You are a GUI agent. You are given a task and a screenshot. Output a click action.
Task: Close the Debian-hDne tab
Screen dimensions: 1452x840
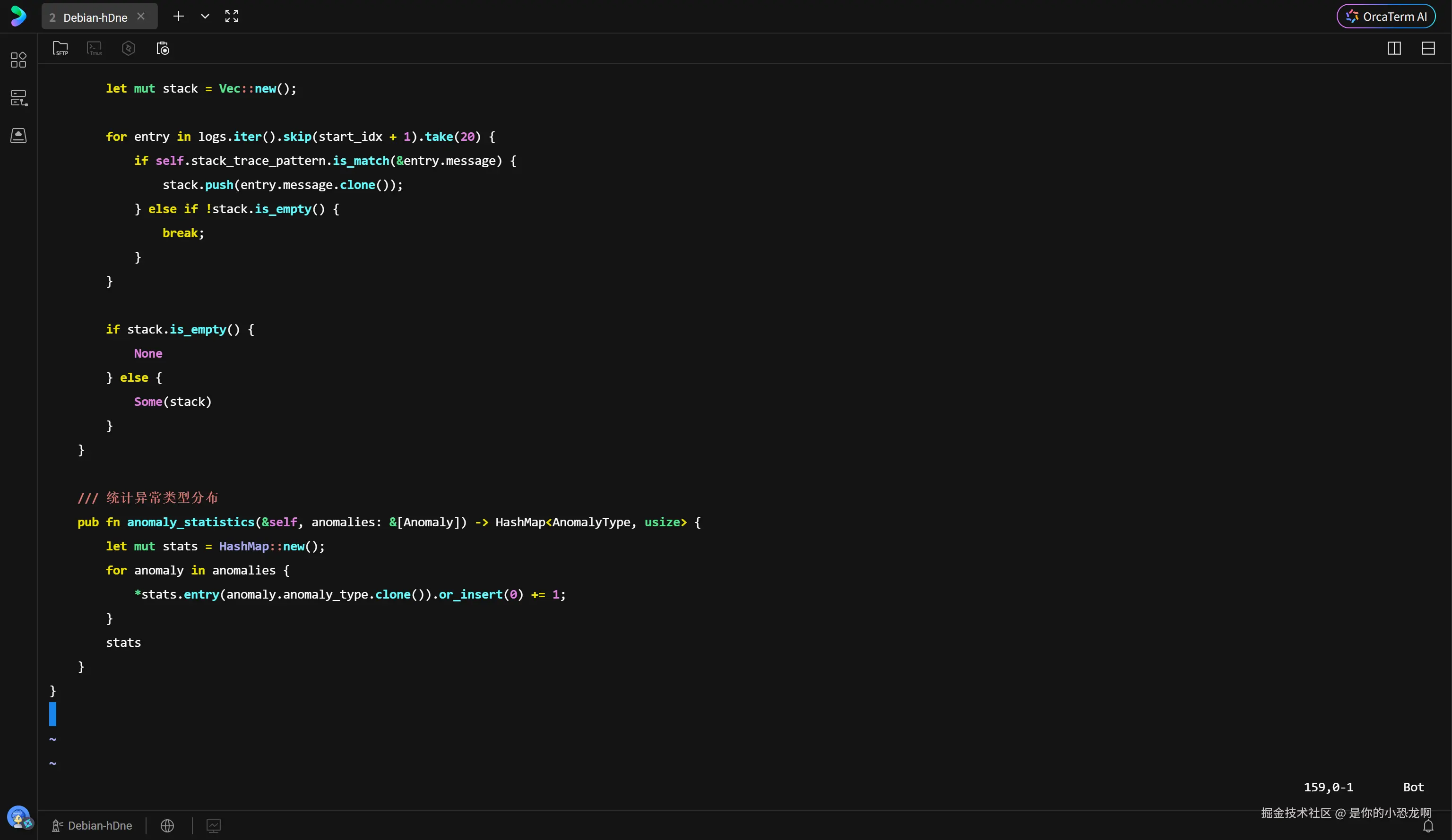(x=140, y=16)
